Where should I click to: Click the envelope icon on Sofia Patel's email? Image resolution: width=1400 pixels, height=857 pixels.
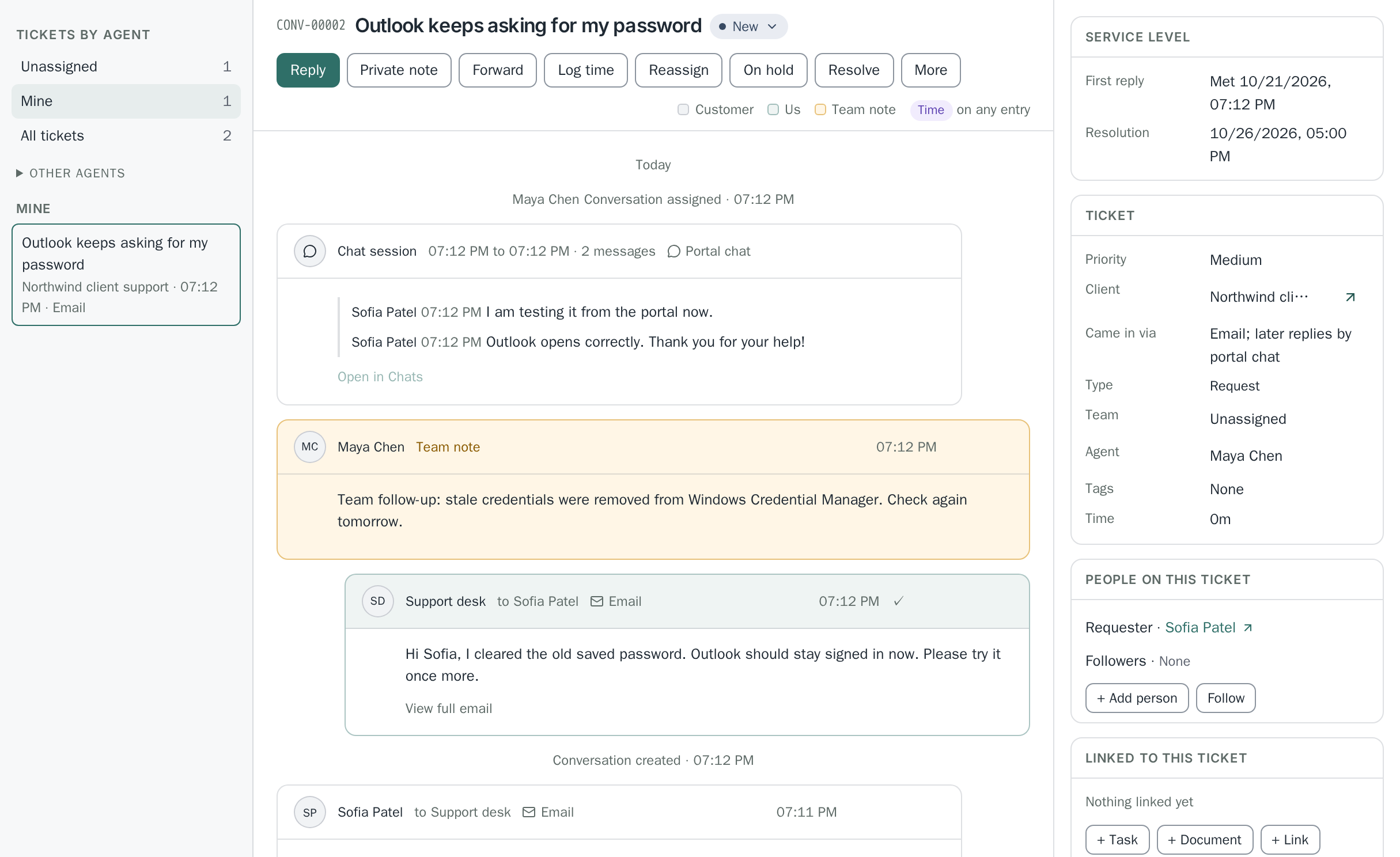tap(528, 812)
